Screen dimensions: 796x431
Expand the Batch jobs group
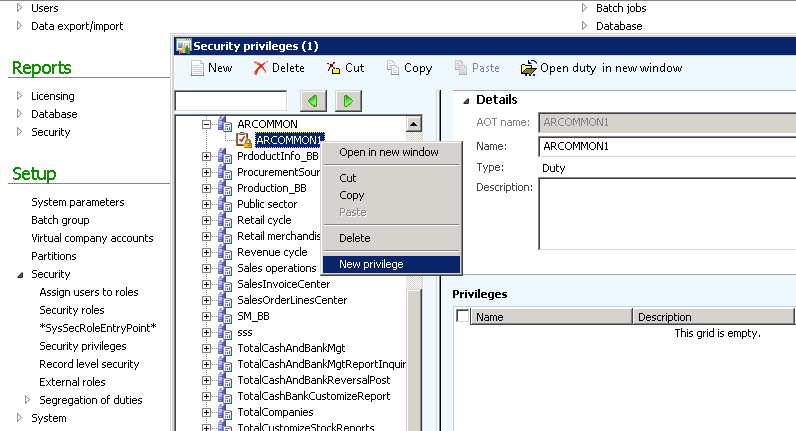584,8
